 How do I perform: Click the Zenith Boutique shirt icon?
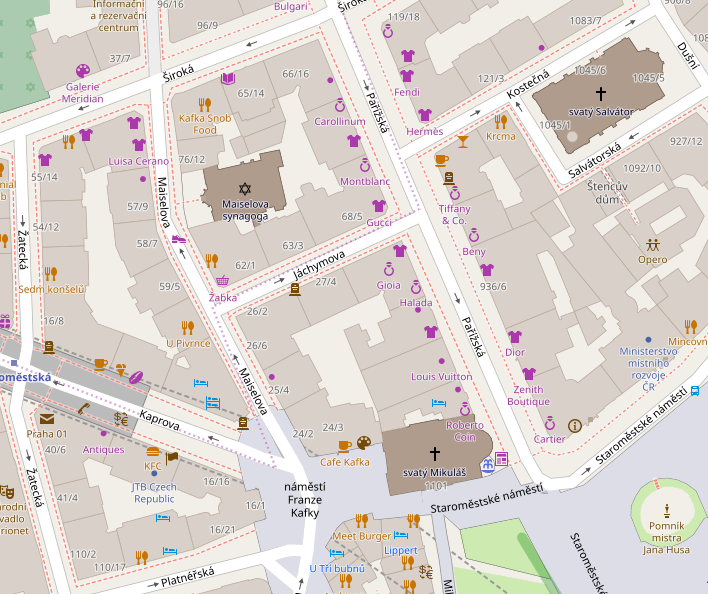(x=529, y=374)
